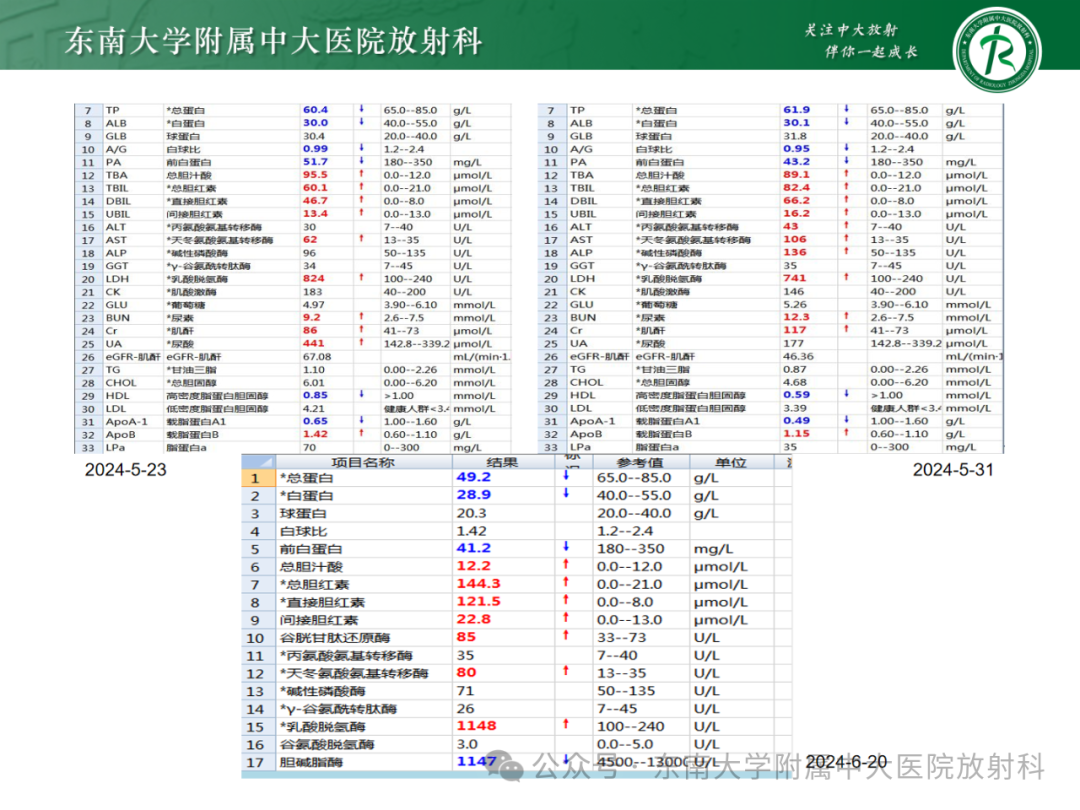Select TBIL value 82.4 in the 5-31 table
The height and width of the screenshot is (810, 1080).
pyautogui.click(x=796, y=187)
